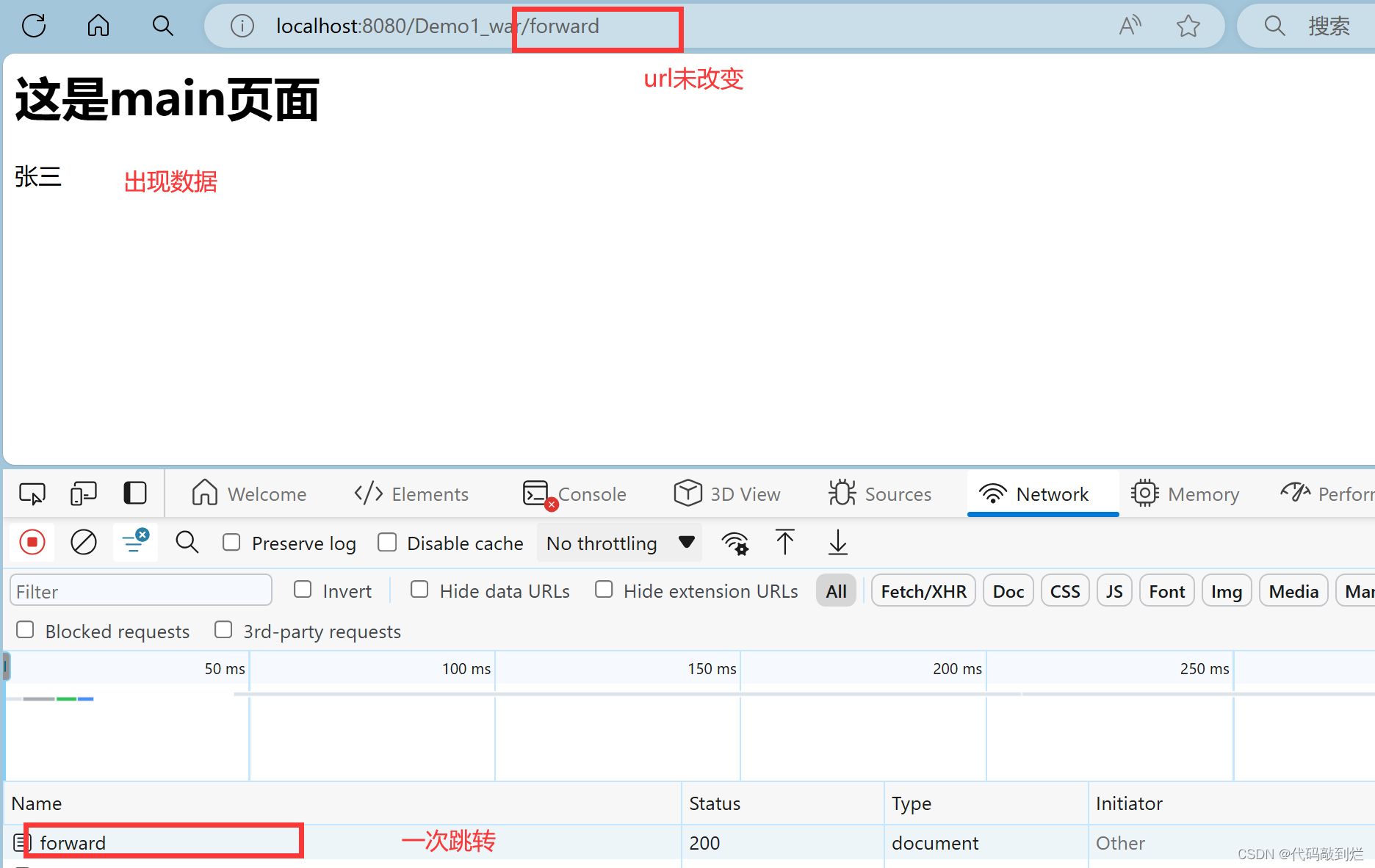Screen dimensions: 1375x868
Task: Import HAR file with up arrow icon
Action: [785, 543]
